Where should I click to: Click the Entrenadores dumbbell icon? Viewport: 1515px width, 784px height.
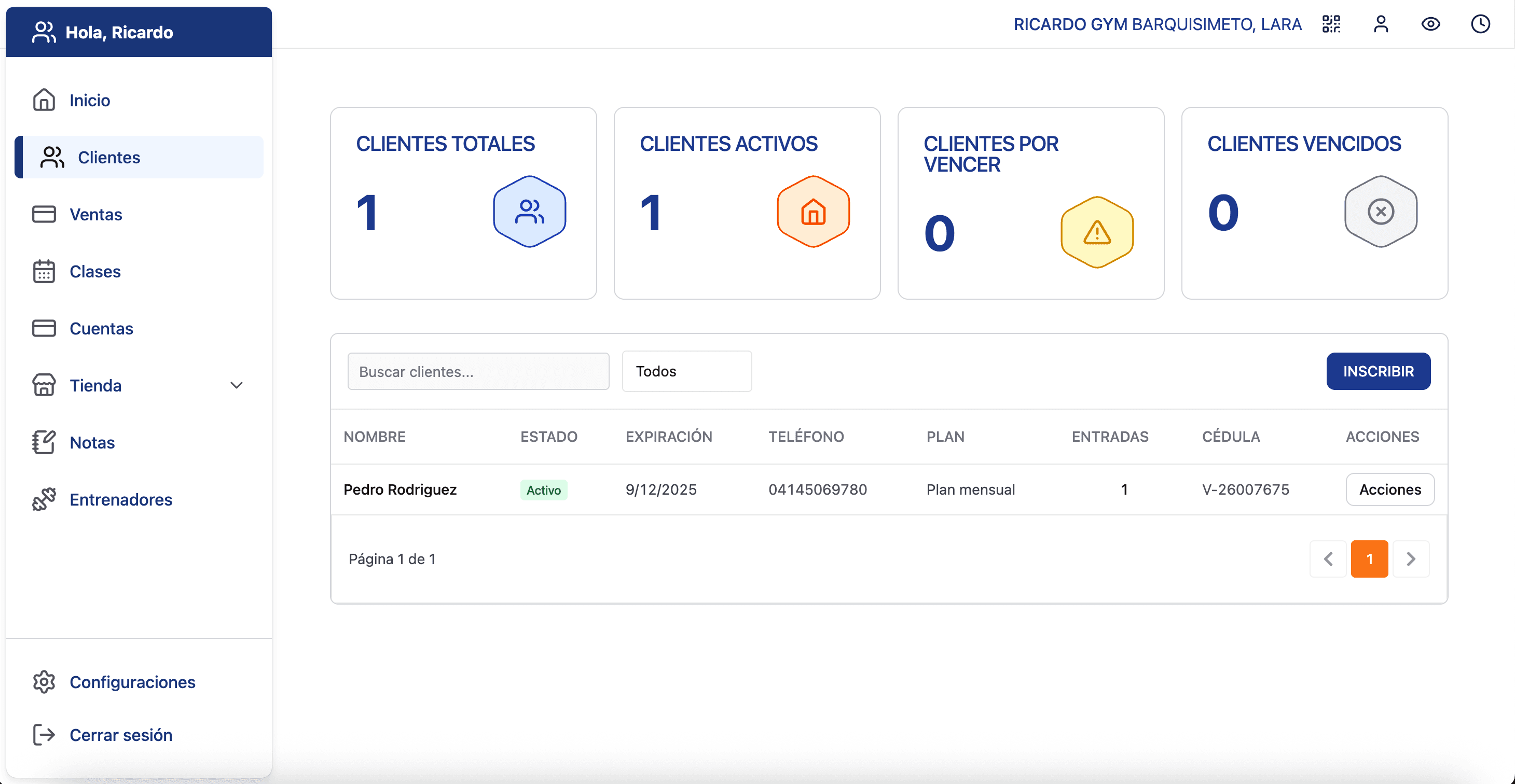44,499
